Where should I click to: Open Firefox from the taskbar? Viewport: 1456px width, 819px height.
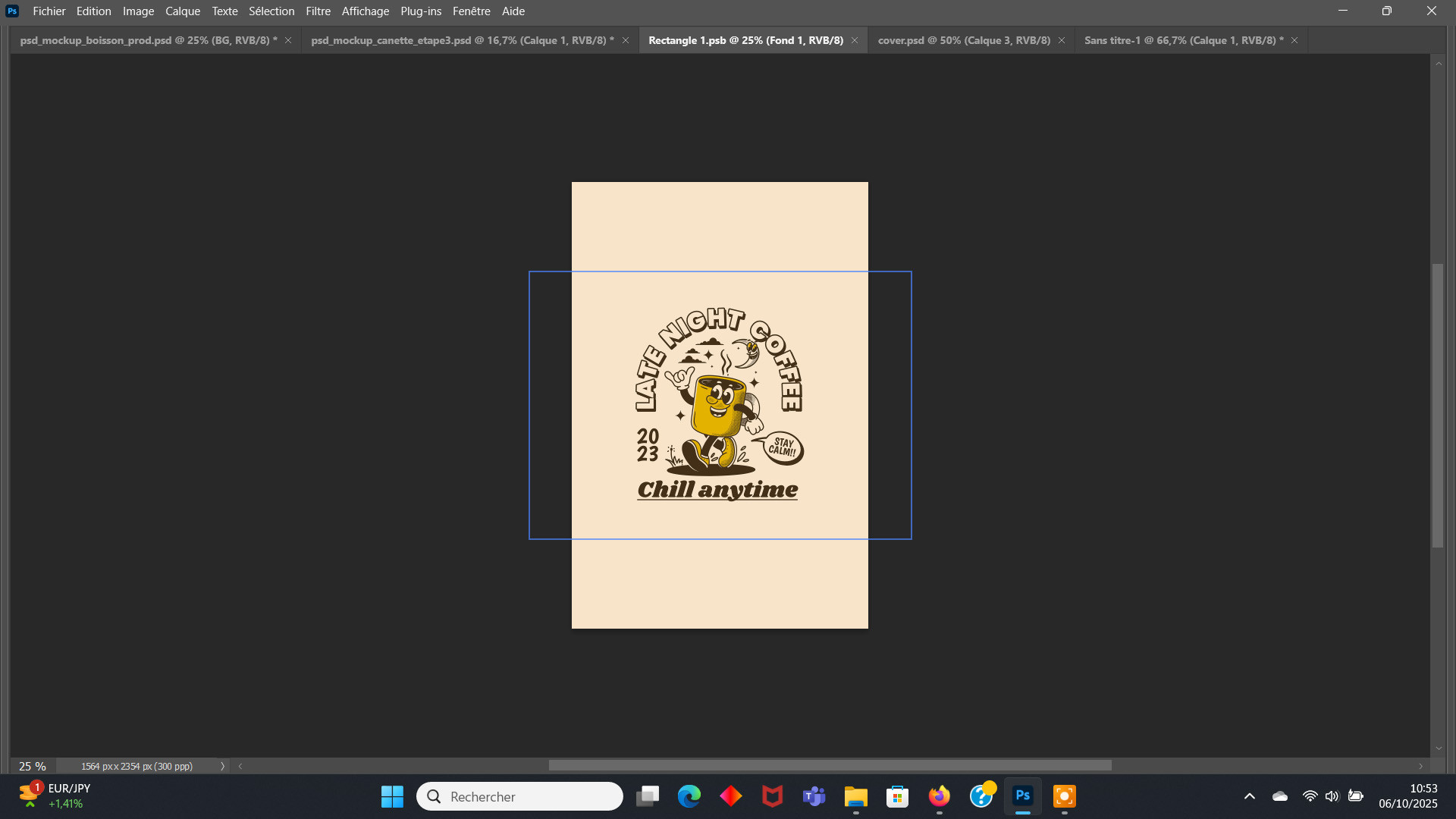[939, 796]
